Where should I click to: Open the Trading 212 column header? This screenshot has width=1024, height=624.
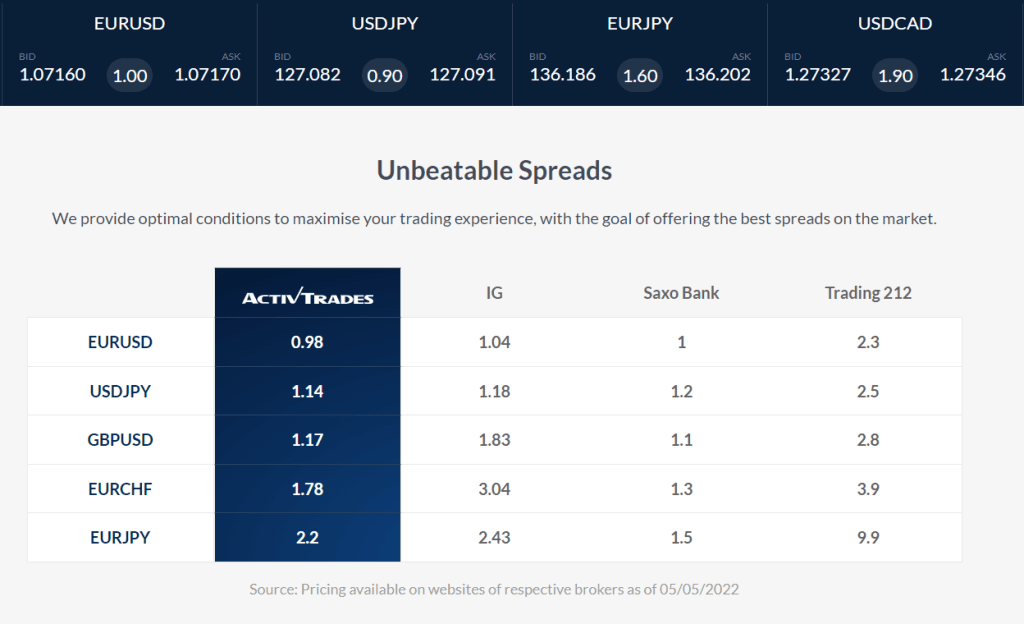pos(868,293)
